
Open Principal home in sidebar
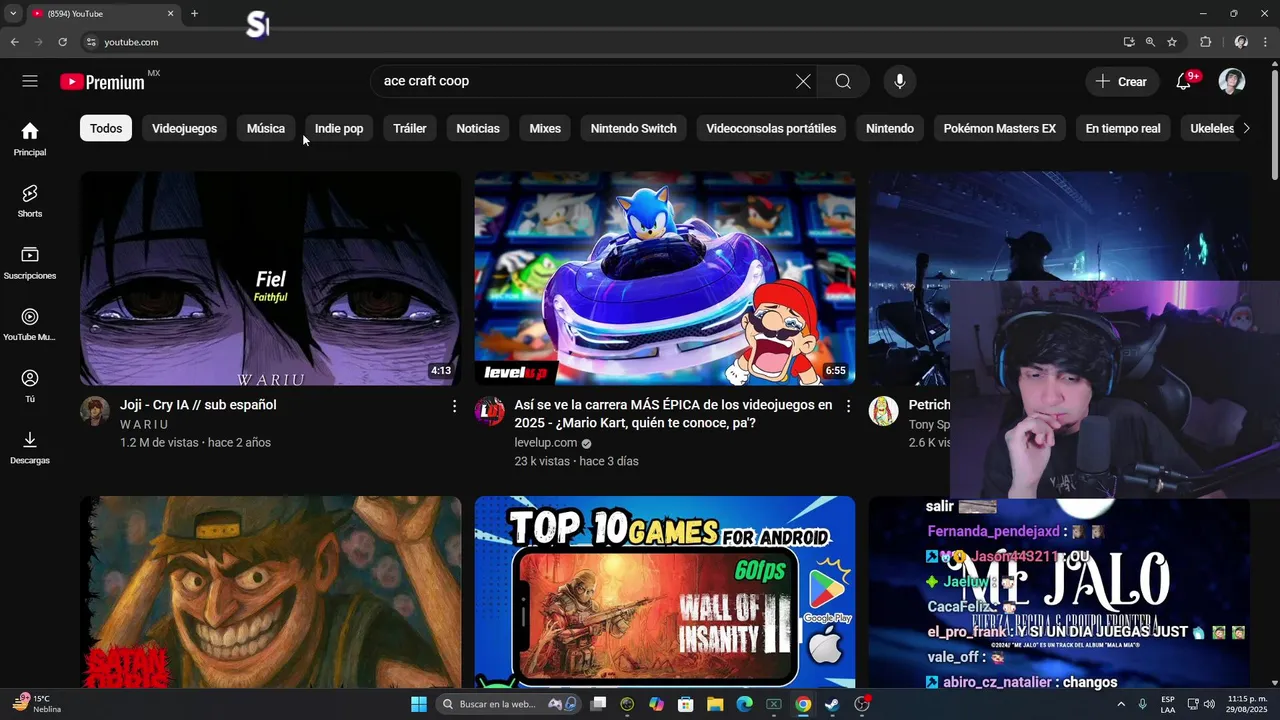coord(30,139)
